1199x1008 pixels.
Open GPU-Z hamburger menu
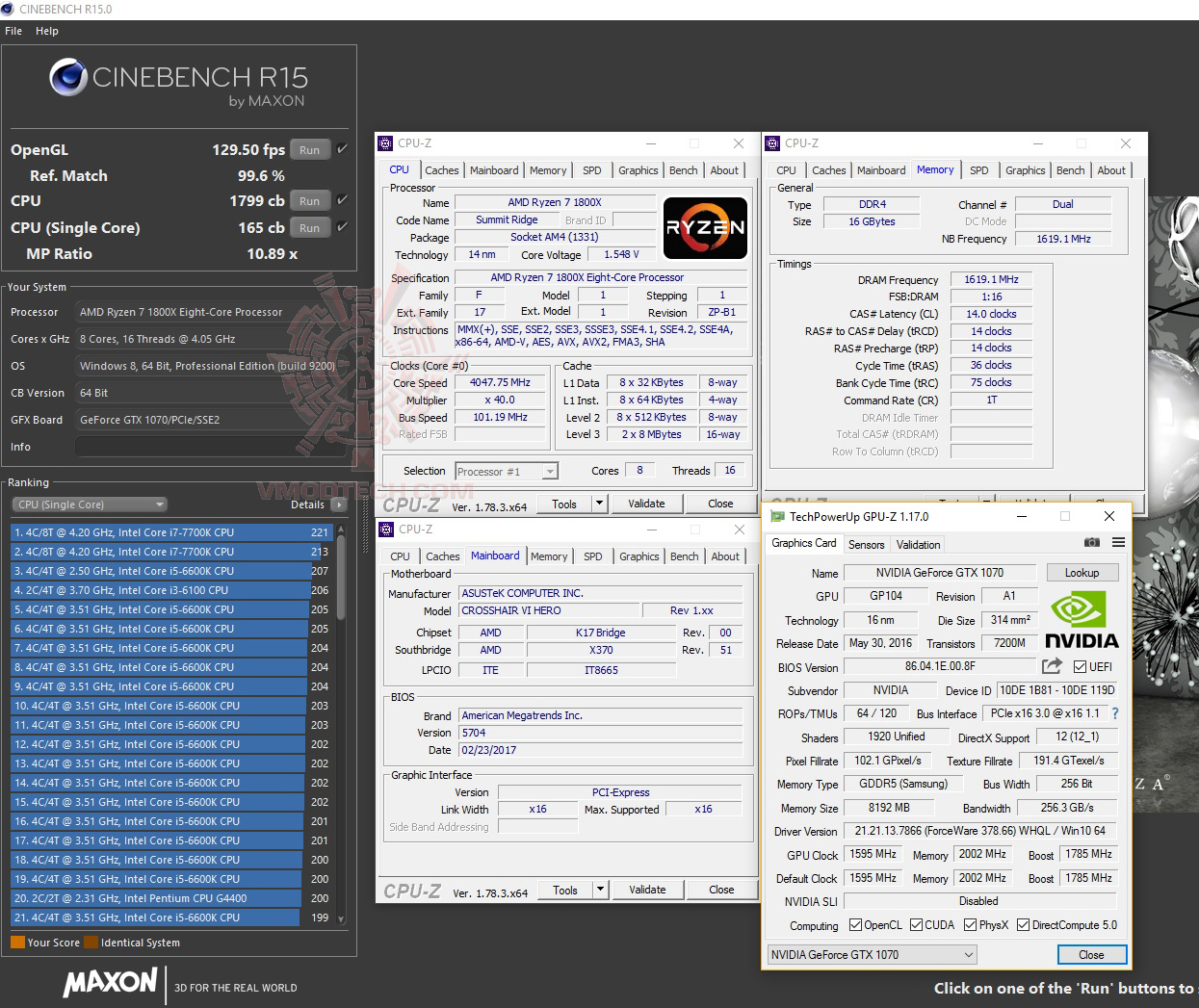point(1118,542)
